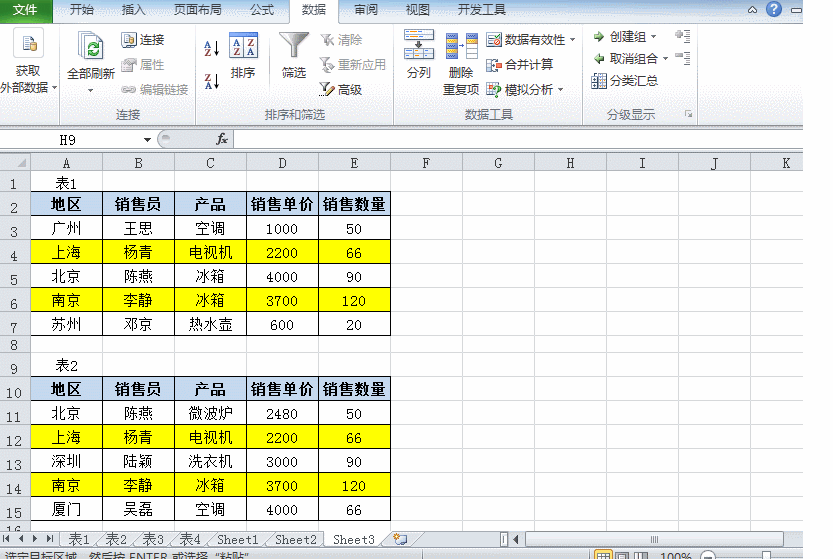Click Data Validation (数据有效性) button
The width and height of the screenshot is (833, 559).
pyautogui.click(x=526, y=40)
